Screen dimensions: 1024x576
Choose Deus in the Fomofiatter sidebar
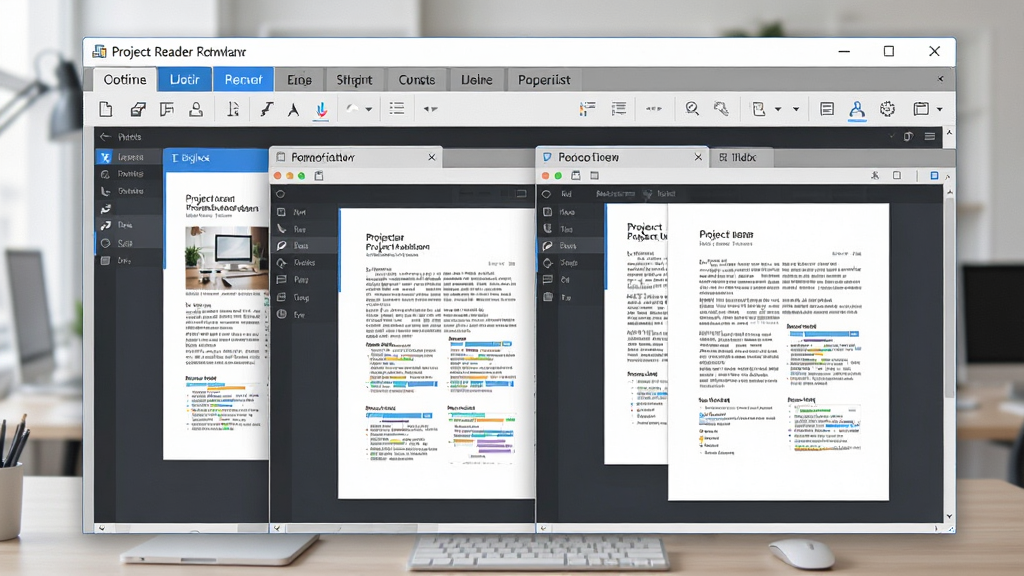(304, 246)
